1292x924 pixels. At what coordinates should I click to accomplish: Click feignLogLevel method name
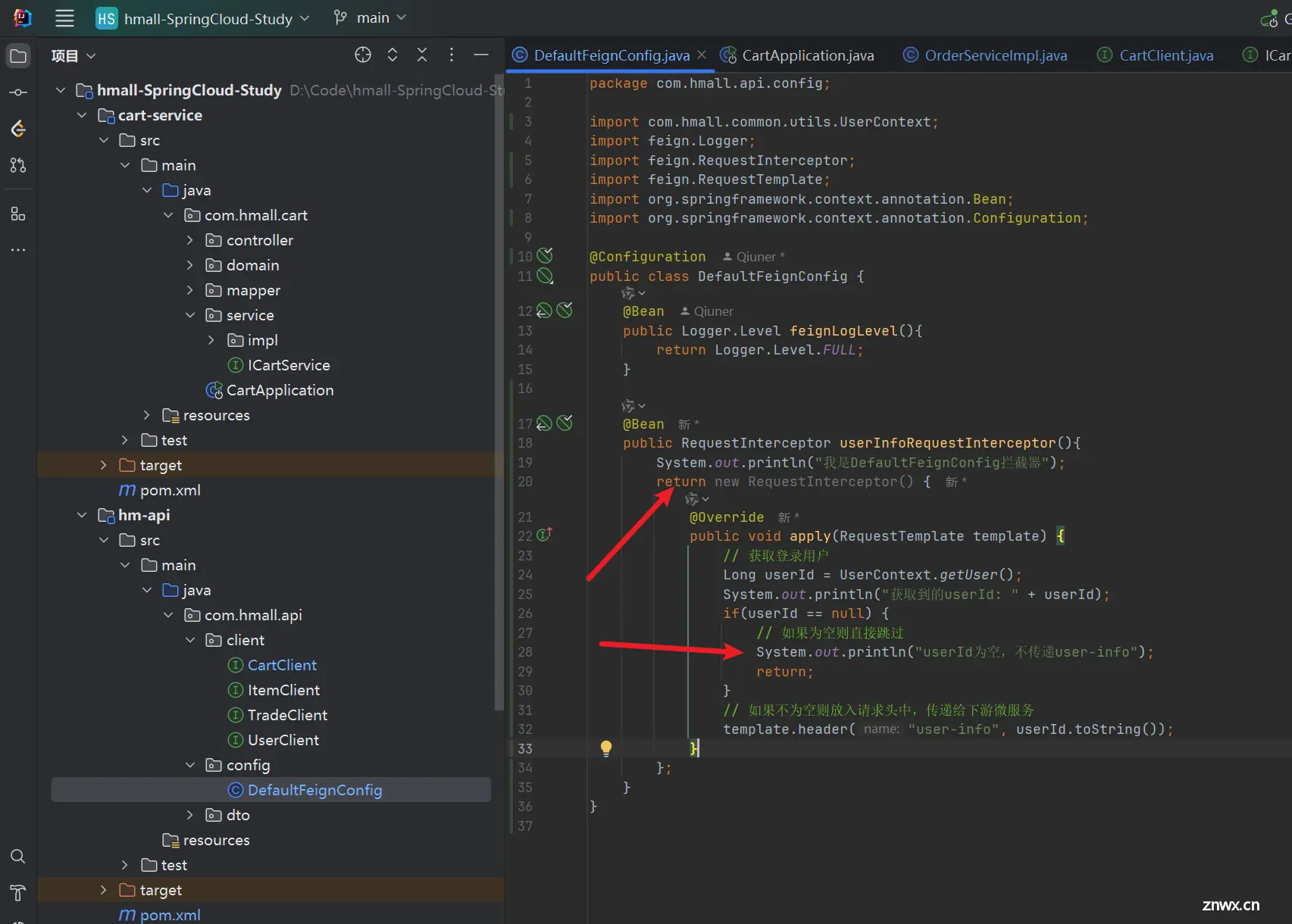(843, 331)
